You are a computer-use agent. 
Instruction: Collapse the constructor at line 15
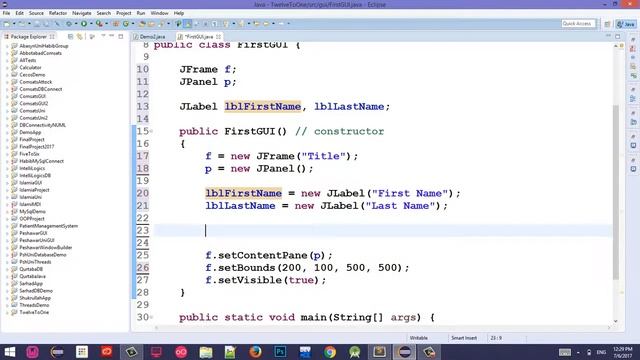151,131
